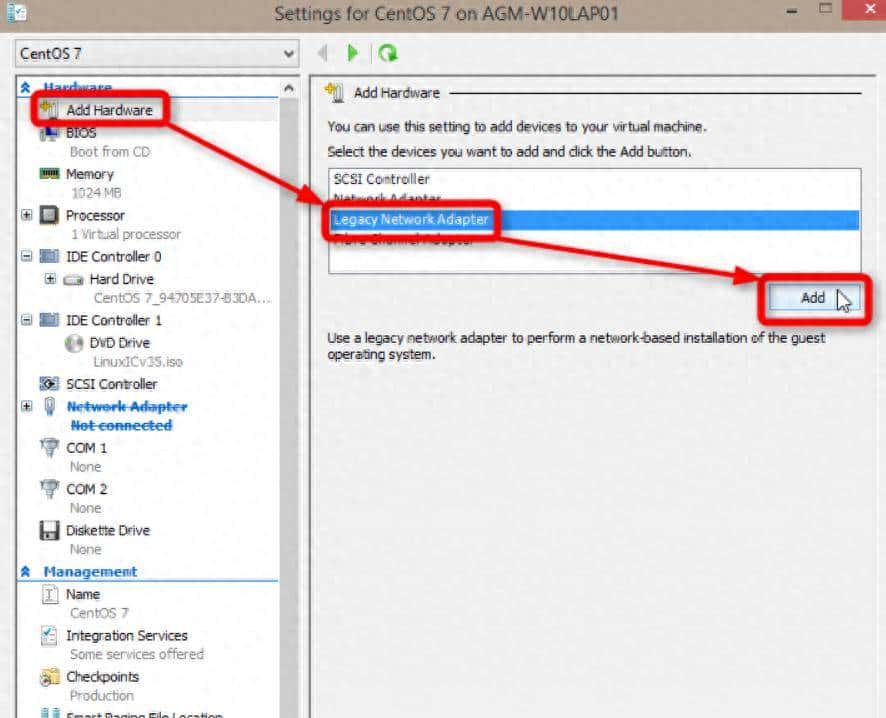886x718 pixels.
Task: Click the COM 2 port icon
Action: pyautogui.click(x=50, y=489)
